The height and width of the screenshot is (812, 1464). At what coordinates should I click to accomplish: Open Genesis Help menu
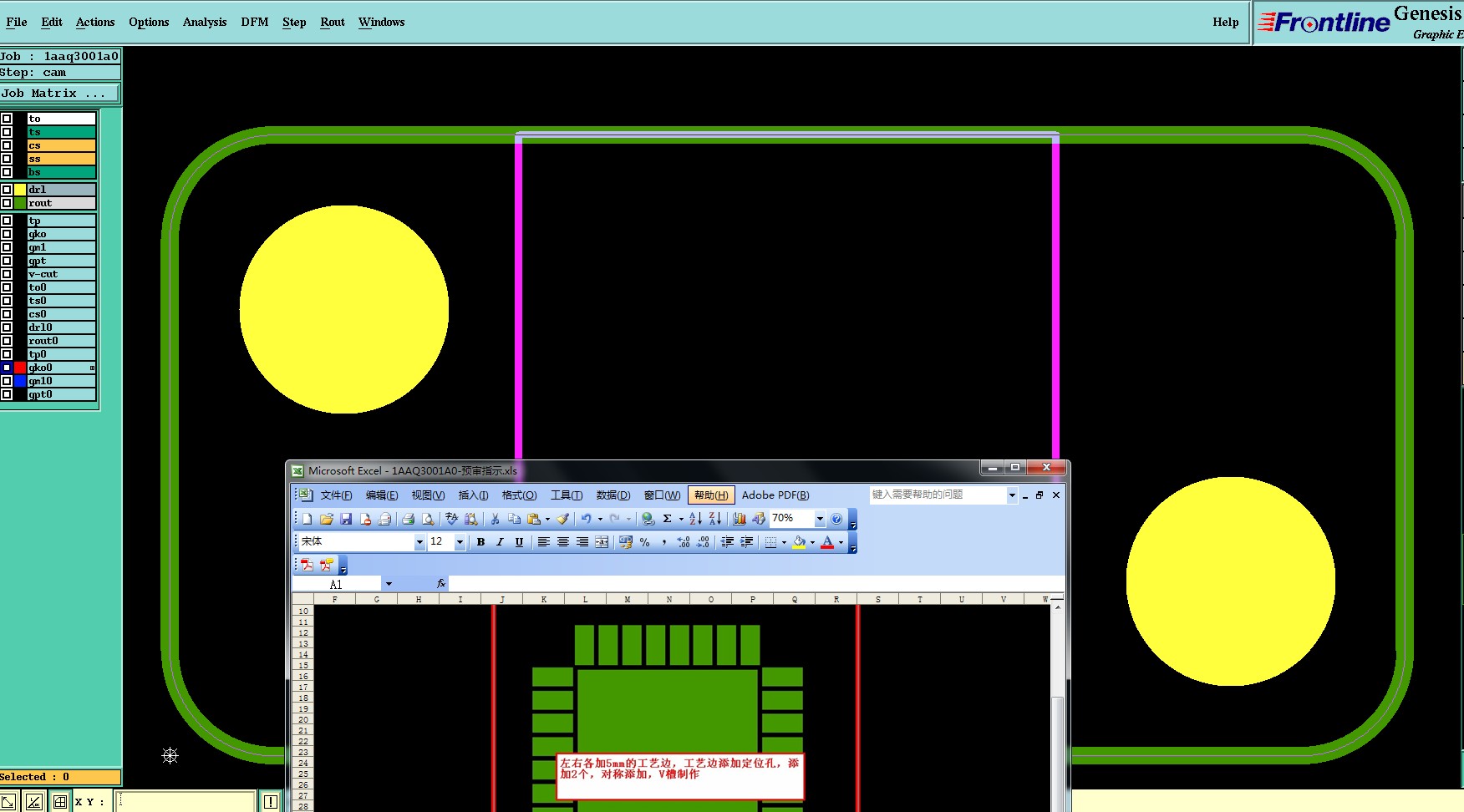tap(1226, 23)
